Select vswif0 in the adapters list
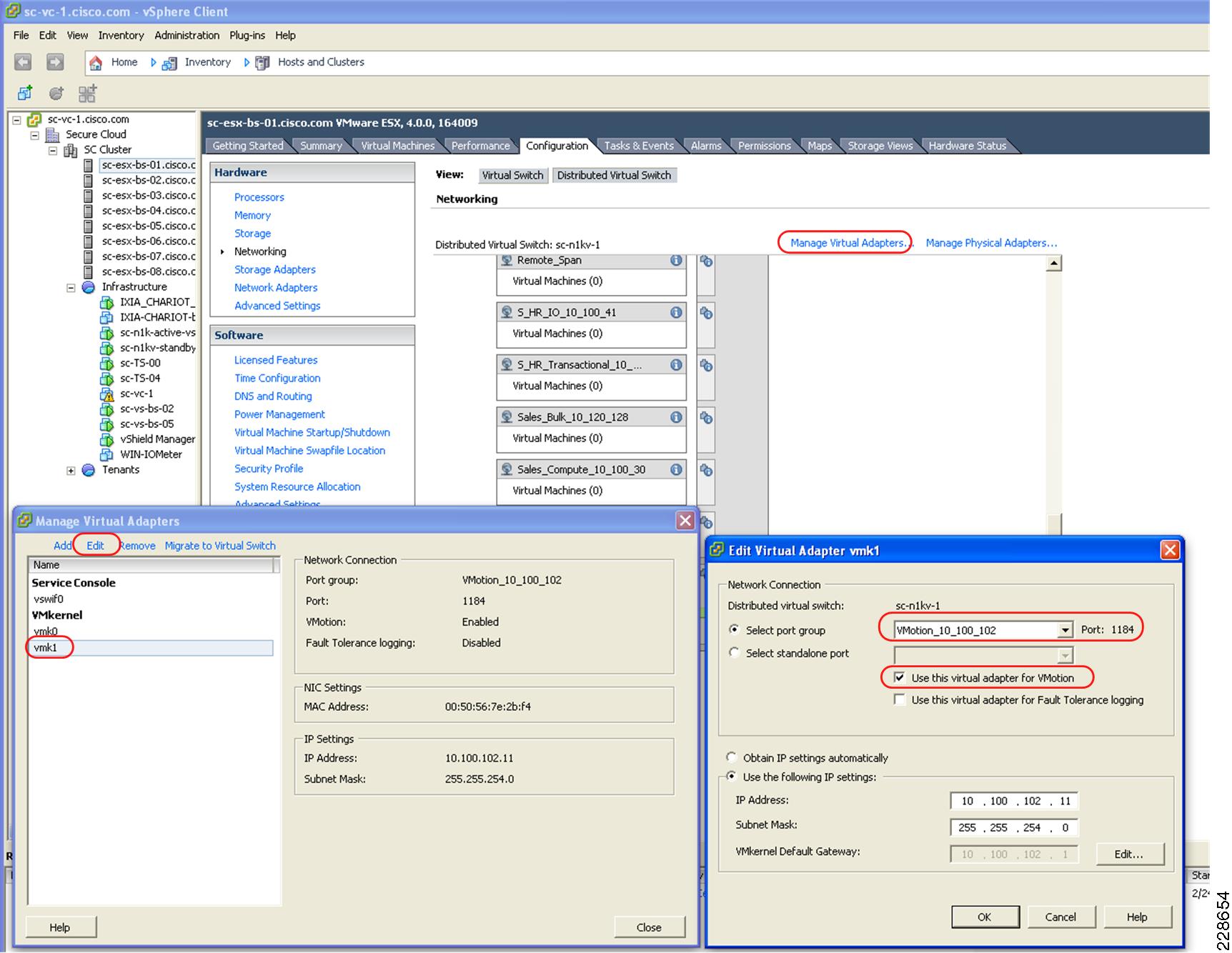The image size is (1232, 953). (49, 599)
